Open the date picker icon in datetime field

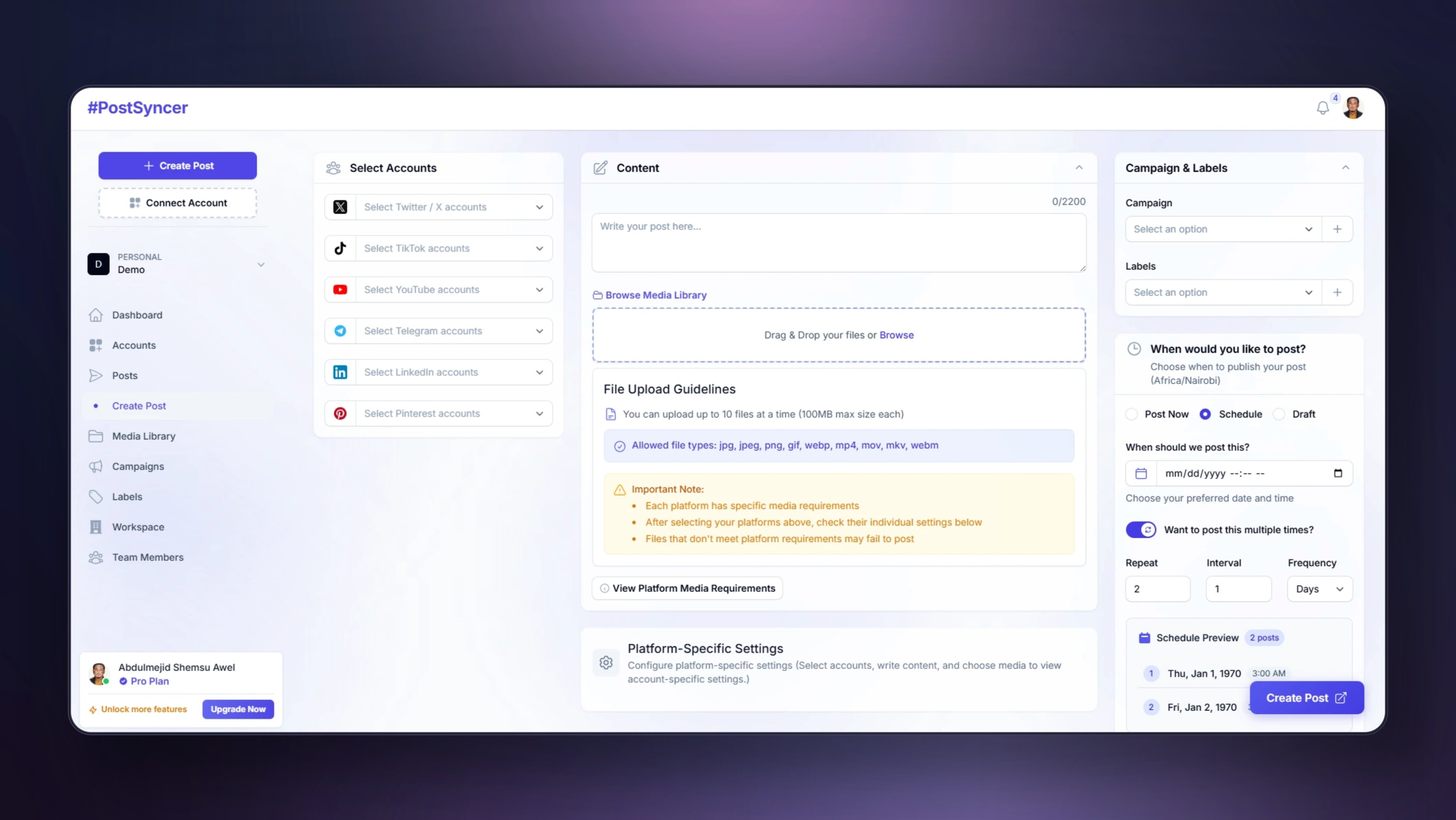(x=1338, y=473)
